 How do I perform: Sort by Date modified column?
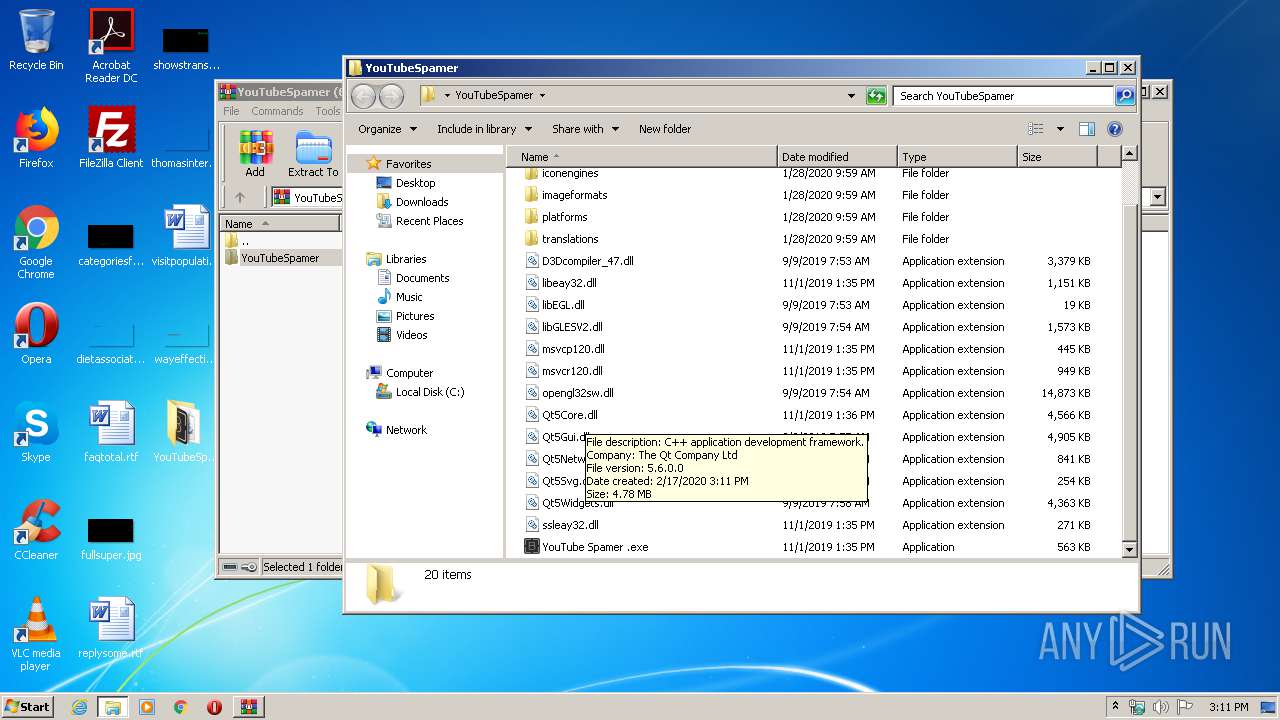tap(836, 157)
